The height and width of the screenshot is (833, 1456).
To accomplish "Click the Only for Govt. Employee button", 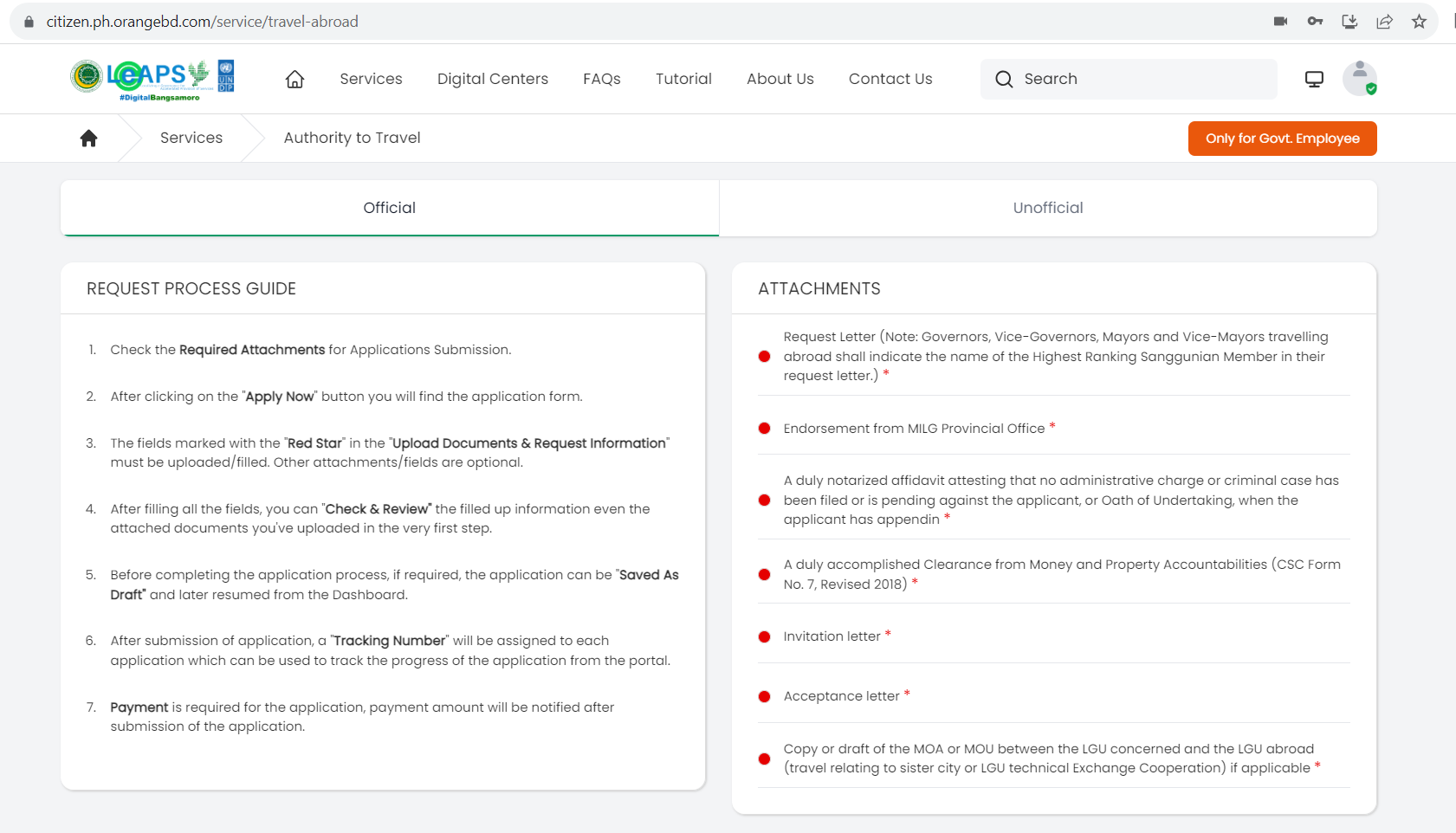I will 1282,139.
